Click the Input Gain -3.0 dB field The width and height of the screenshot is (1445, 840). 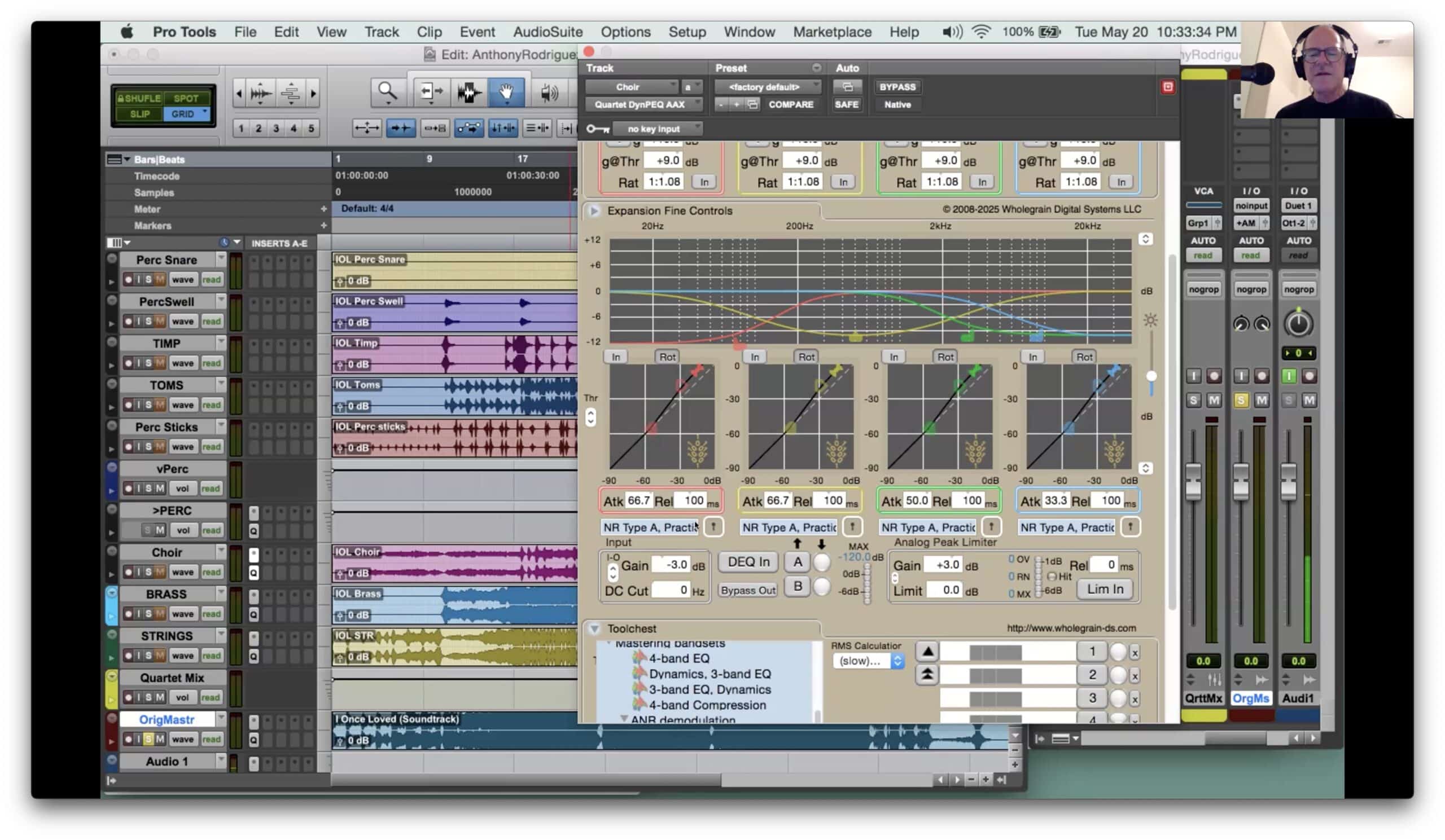point(672,565)
